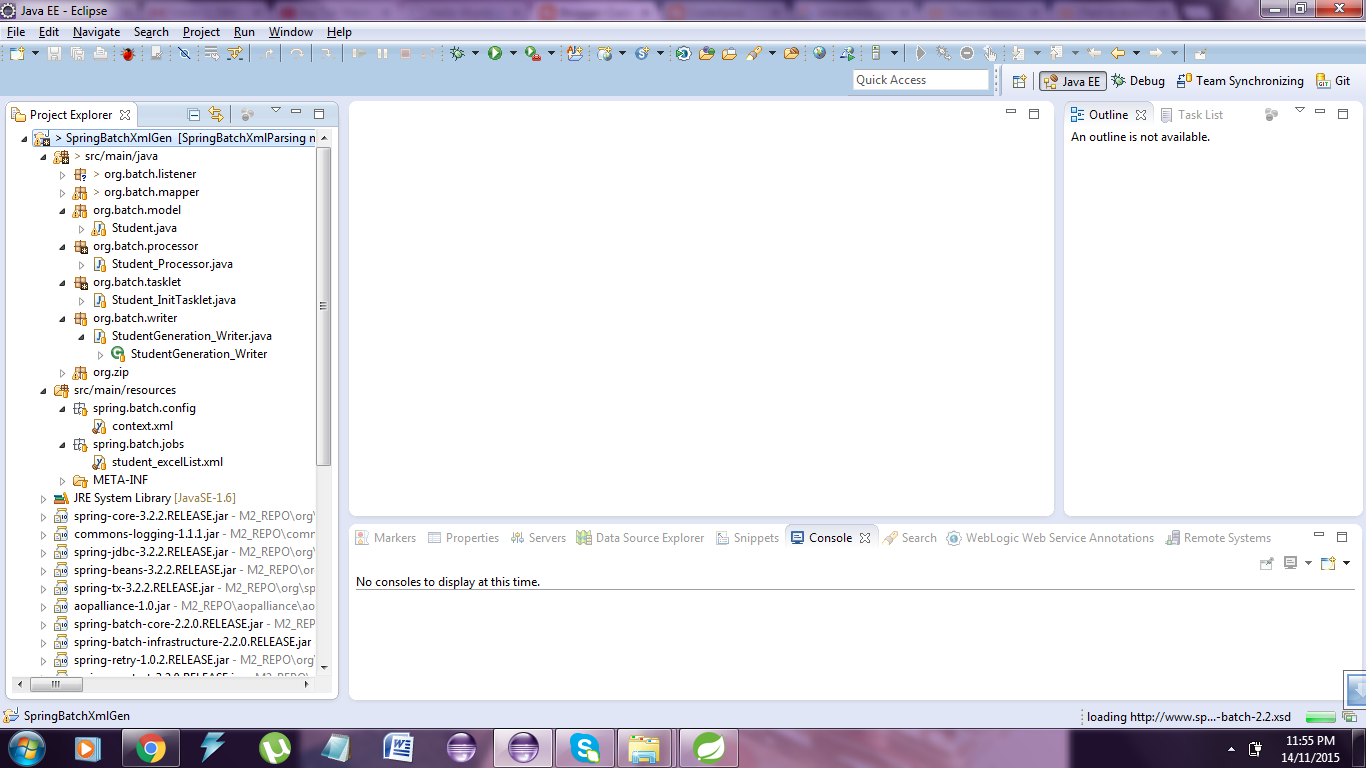Click Collapse All in Project Explorer
The image size is (1366, 768).
click(x=194, y=114)
